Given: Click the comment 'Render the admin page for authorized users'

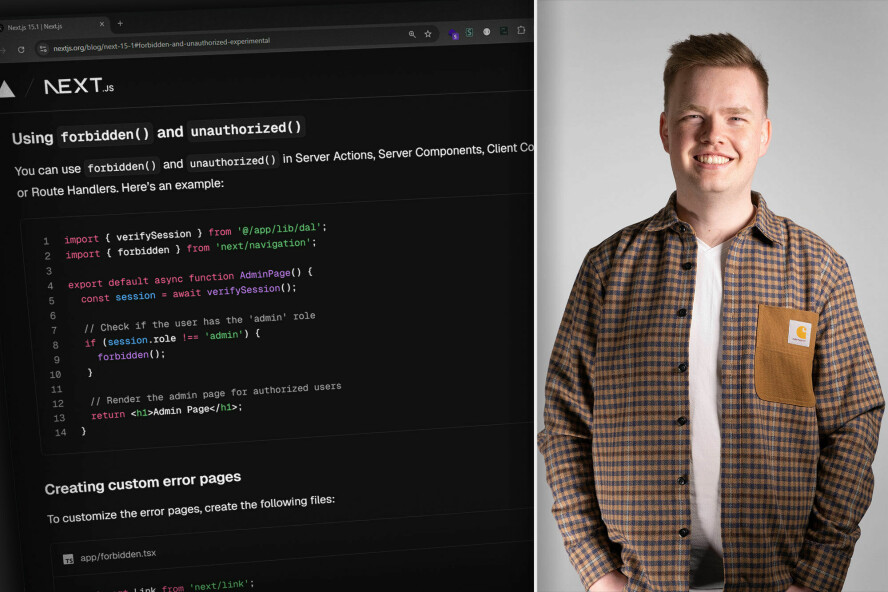Looking at the screenshot, I should tap(216, 393).
